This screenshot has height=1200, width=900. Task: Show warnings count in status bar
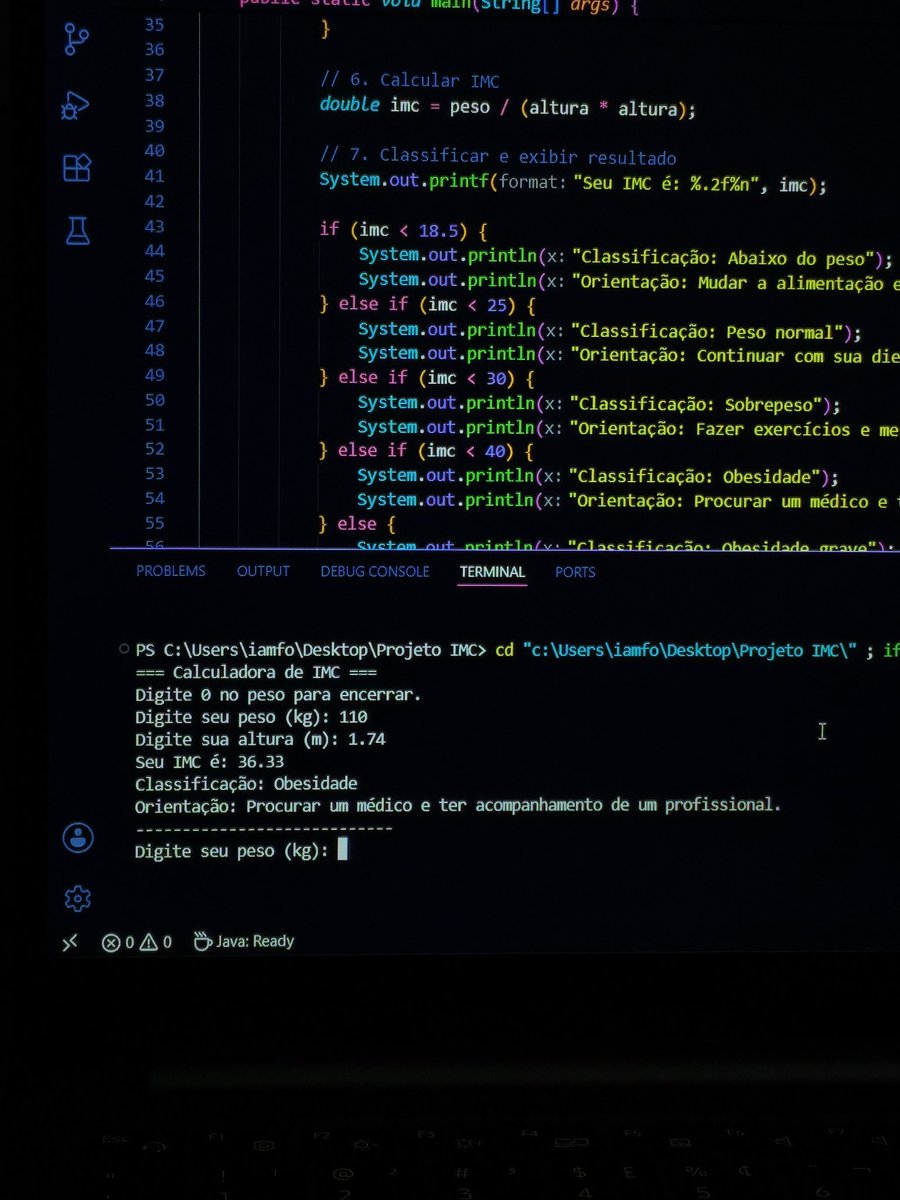(155, 942)
